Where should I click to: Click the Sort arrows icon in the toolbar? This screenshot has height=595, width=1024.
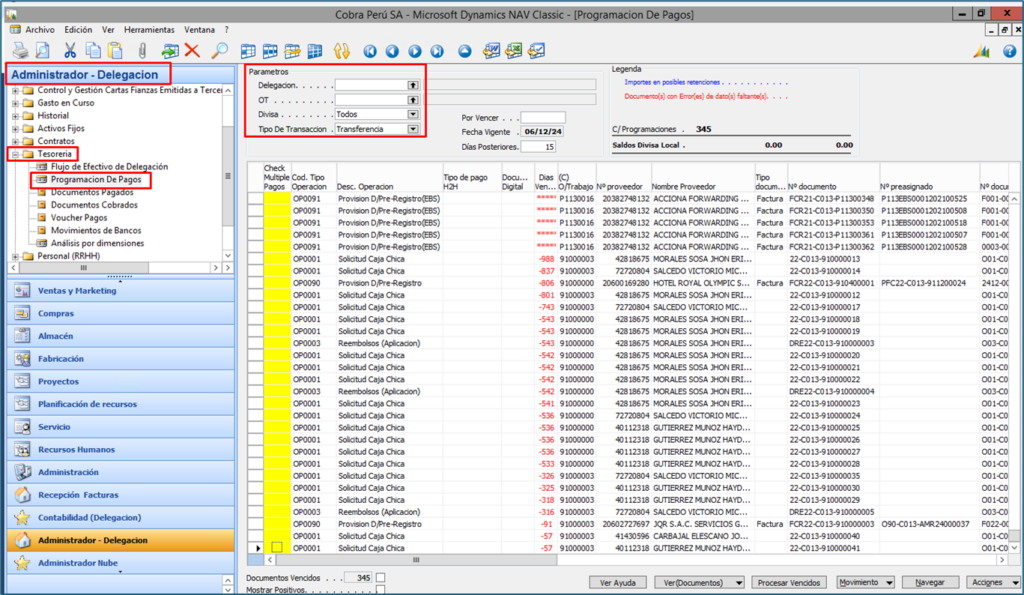point(341,50)
